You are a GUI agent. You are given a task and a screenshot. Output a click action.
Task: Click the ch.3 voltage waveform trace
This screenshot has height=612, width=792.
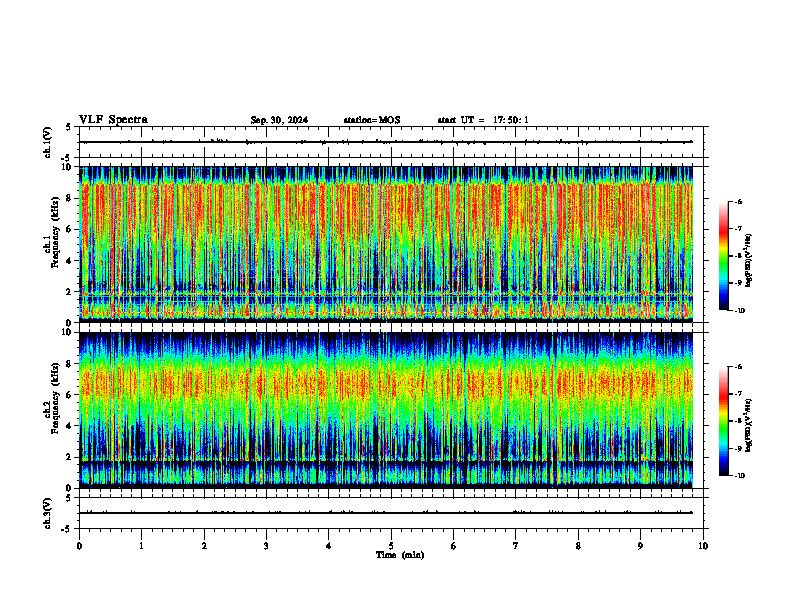click(386, 513)
